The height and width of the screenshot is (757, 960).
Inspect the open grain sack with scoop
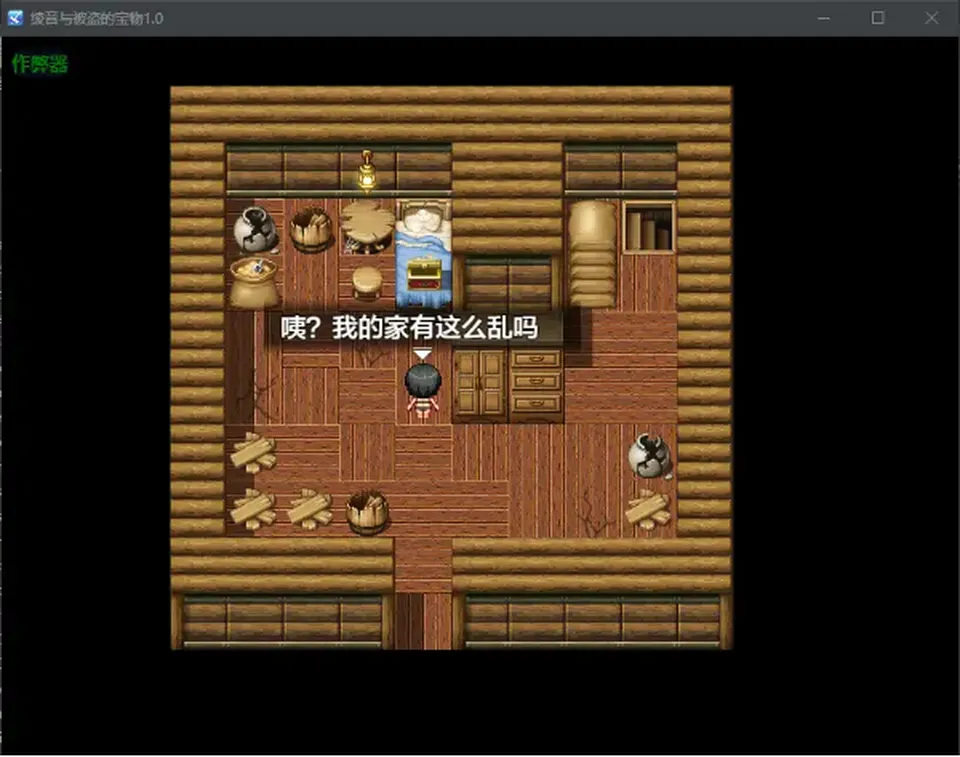(x=254, y=282)
